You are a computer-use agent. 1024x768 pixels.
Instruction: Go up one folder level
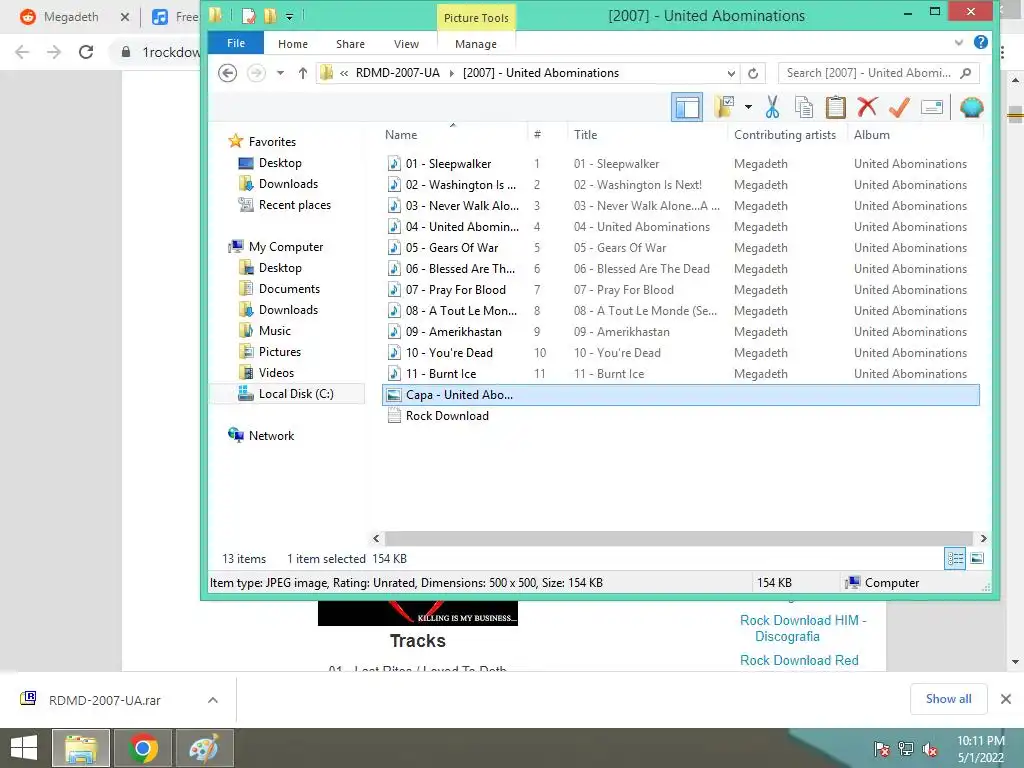tap(302, 72)
